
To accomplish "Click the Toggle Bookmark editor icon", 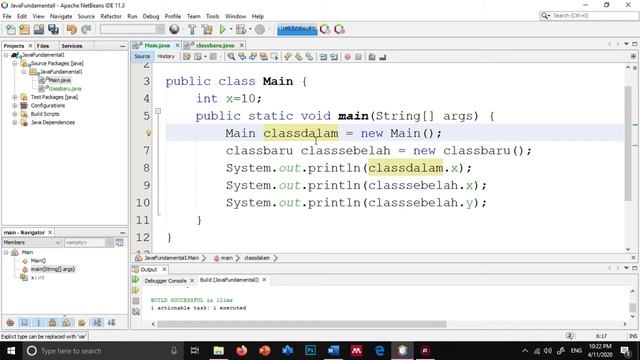I will 309,57.
